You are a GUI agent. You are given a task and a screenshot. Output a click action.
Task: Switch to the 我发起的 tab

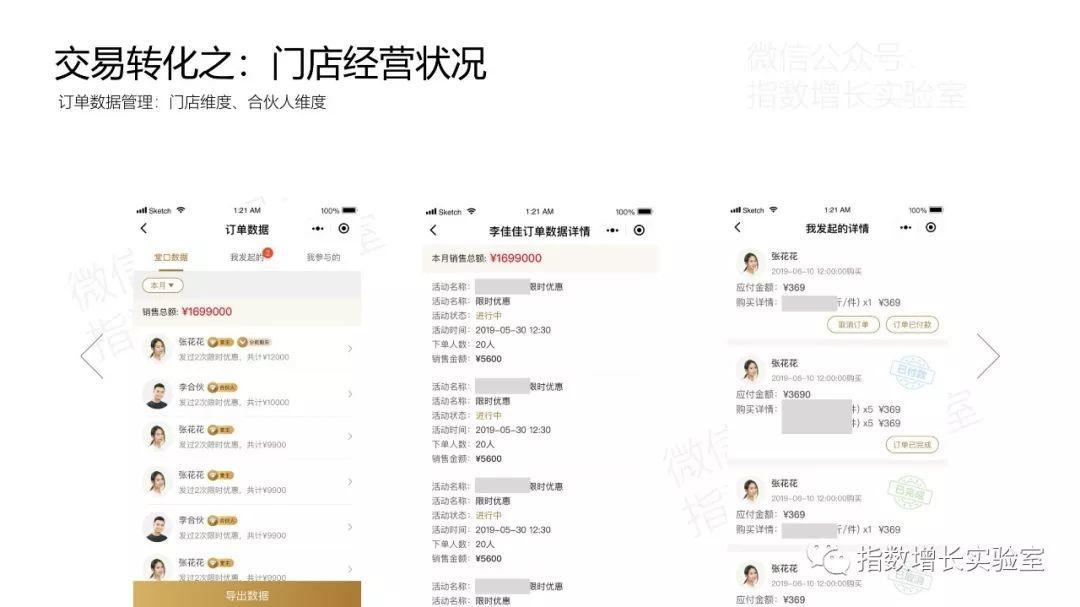[x=248, y=257]
